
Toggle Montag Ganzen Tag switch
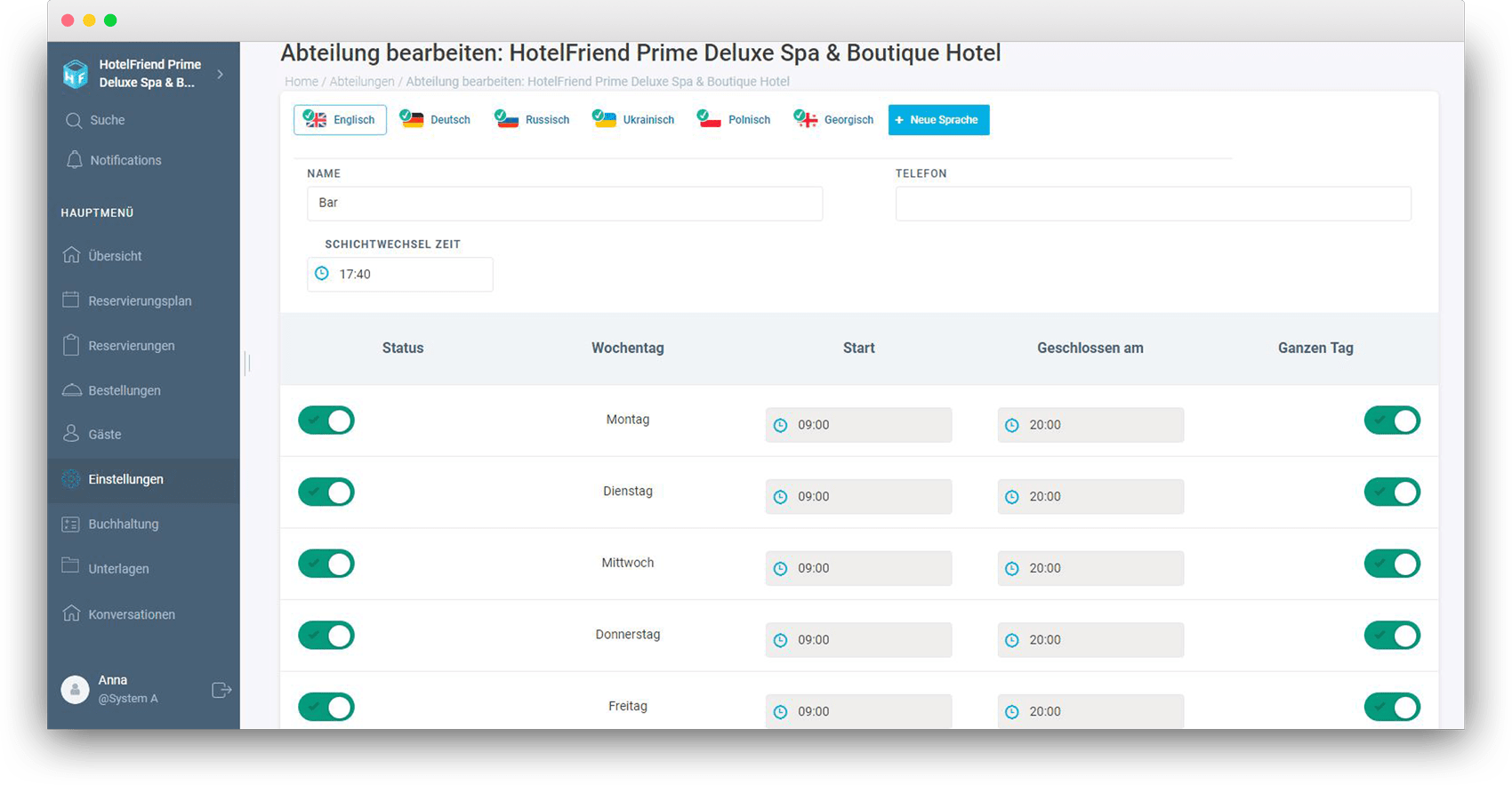(1392, 421)
